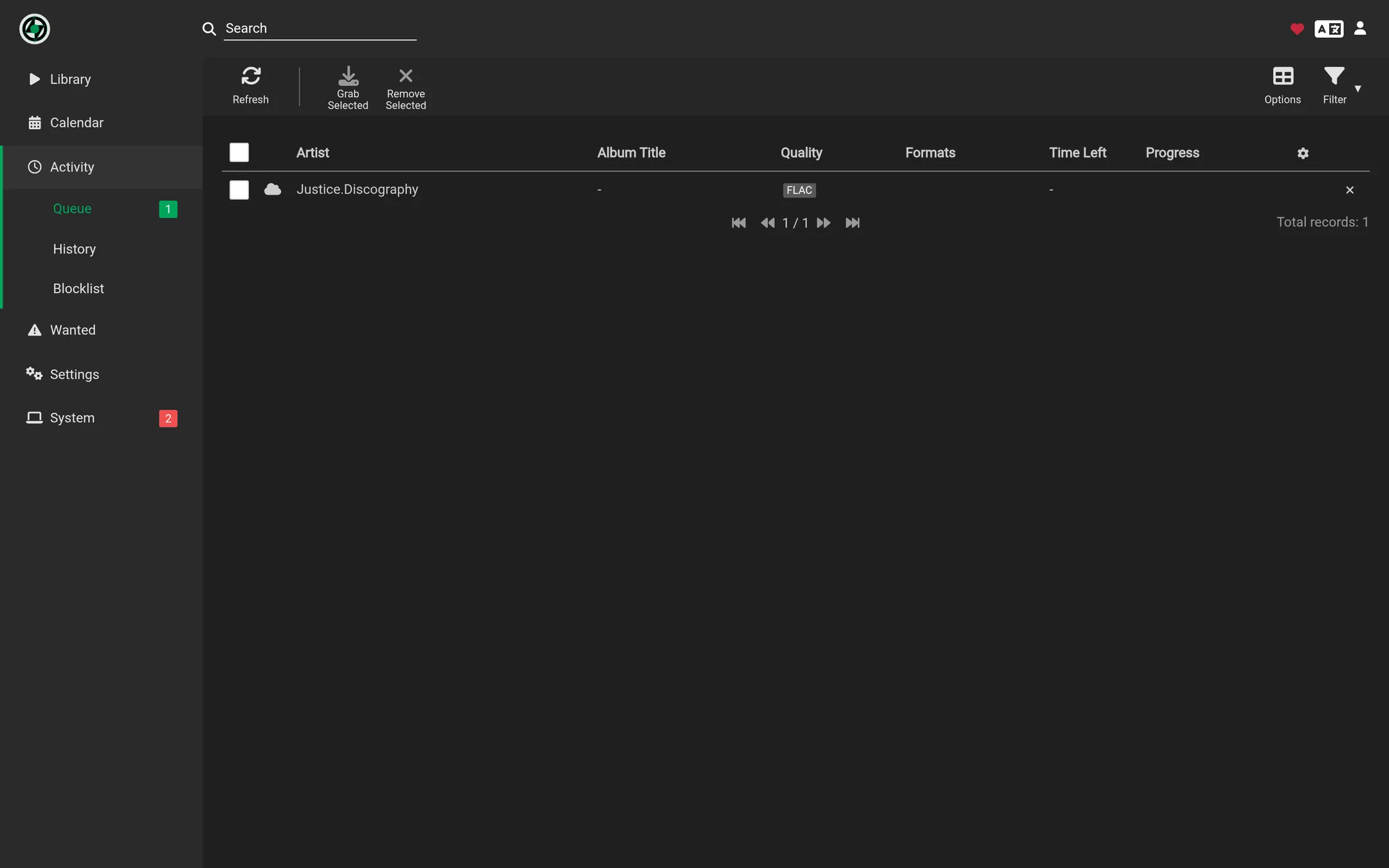Refresh the queue list
The image size is (1389, 868).
(251, 86)
